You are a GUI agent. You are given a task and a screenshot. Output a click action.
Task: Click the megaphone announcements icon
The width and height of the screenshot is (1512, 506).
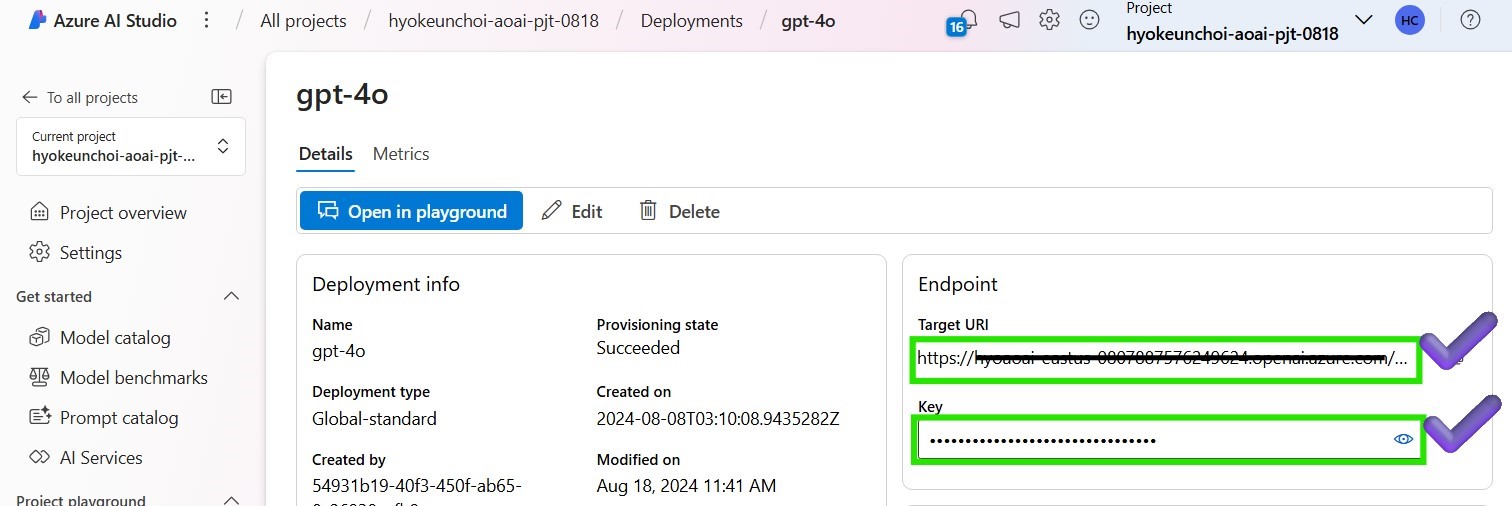[x=1010, y=20]
